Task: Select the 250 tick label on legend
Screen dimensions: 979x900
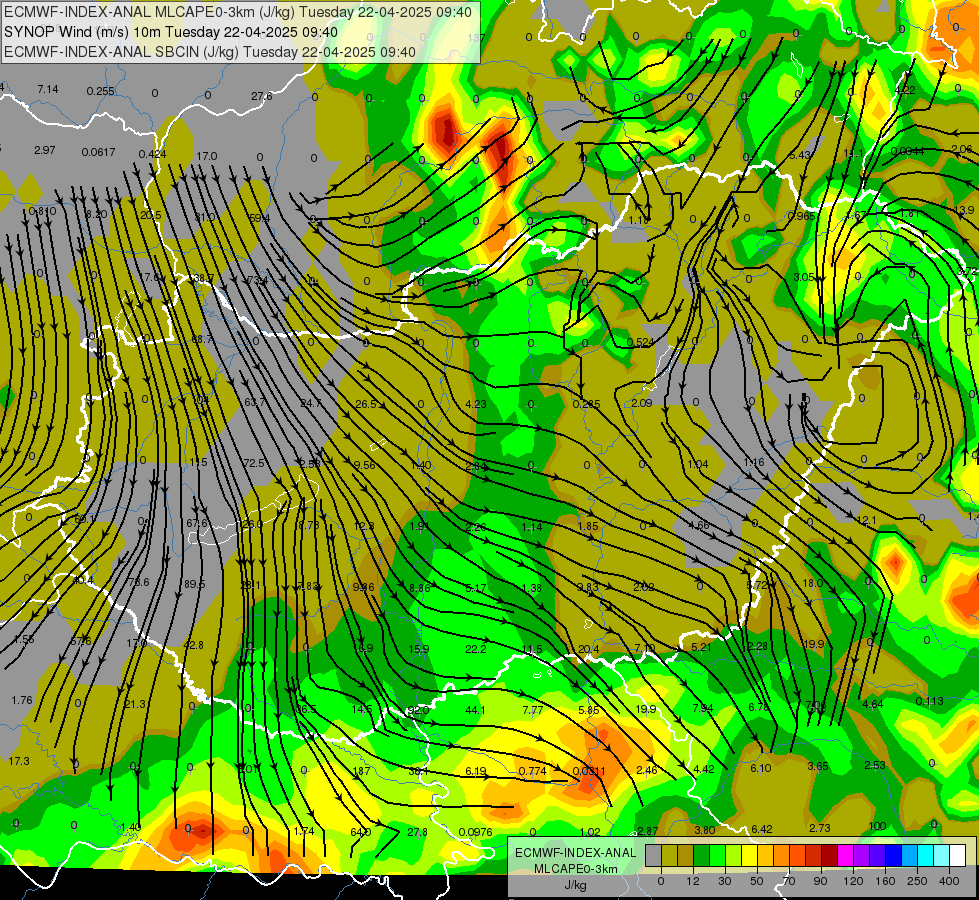Action: (x=917, y=881)
